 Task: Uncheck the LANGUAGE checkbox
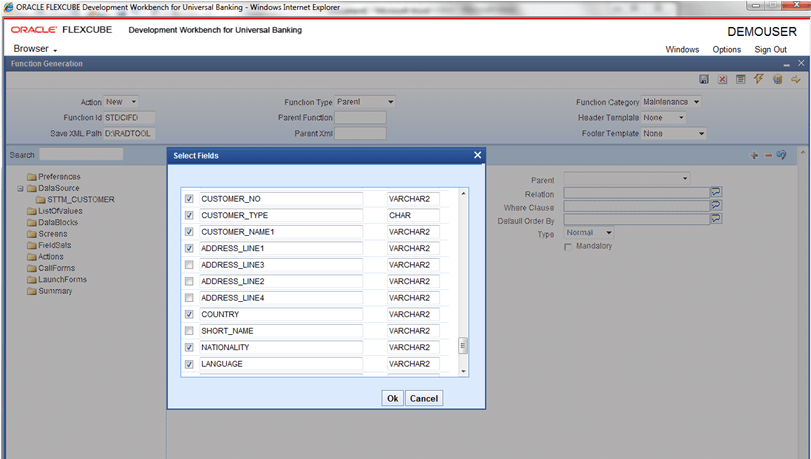189,364
